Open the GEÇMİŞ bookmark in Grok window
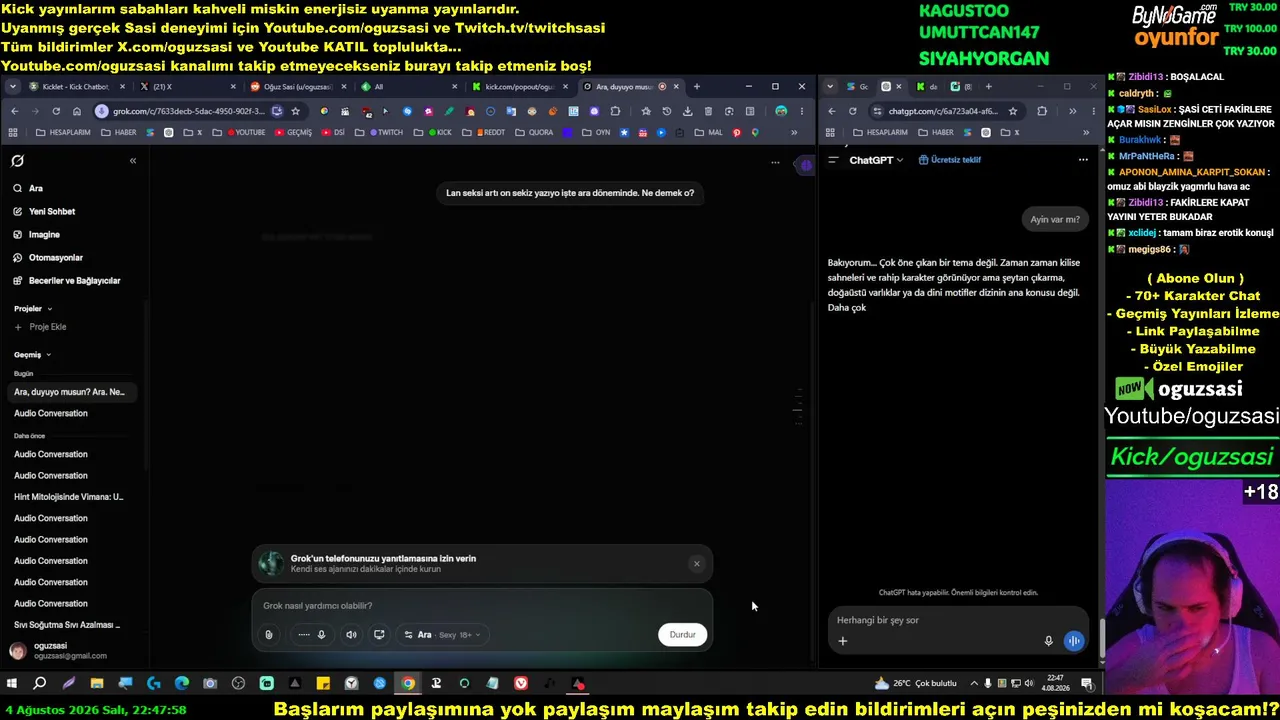This screenshot has width=1280, height=720. pyautogui.click(x=293, y=132)
